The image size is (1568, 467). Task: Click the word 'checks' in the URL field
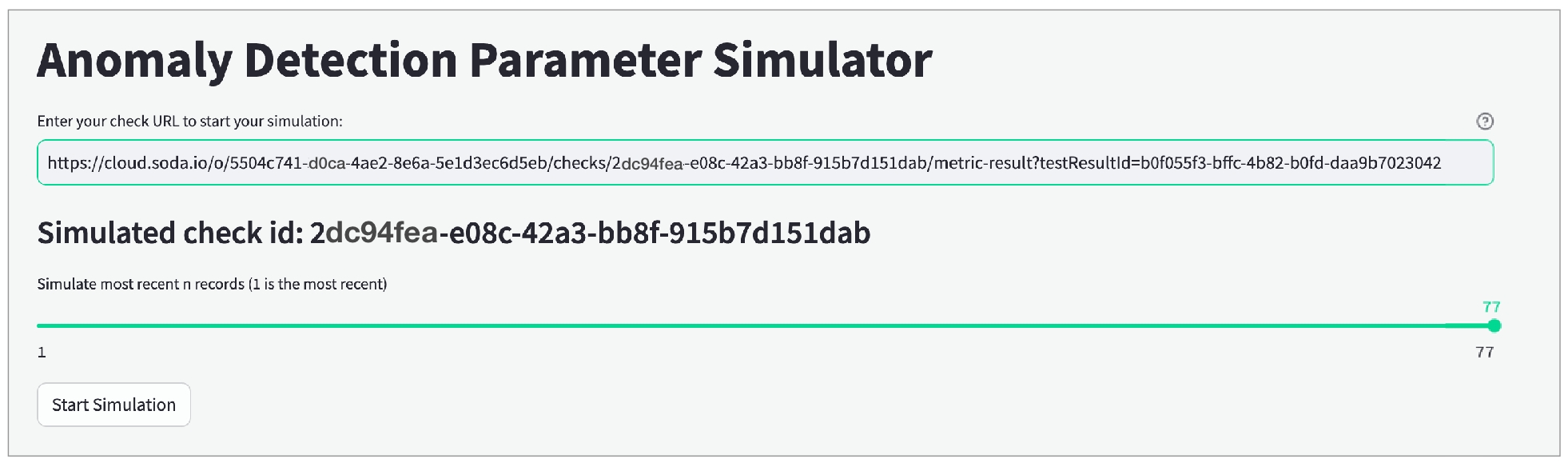click(580, 163)
